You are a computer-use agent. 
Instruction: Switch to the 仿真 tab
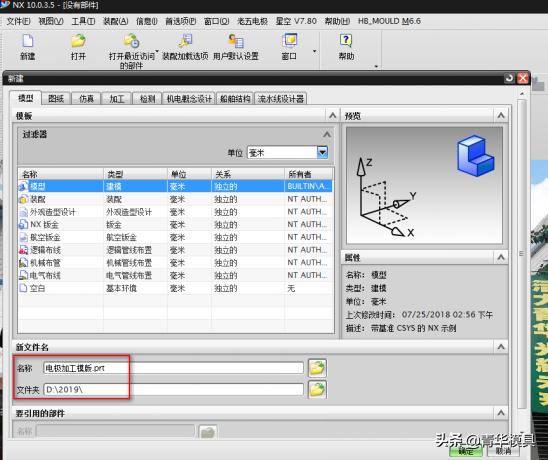click(86, 99)
